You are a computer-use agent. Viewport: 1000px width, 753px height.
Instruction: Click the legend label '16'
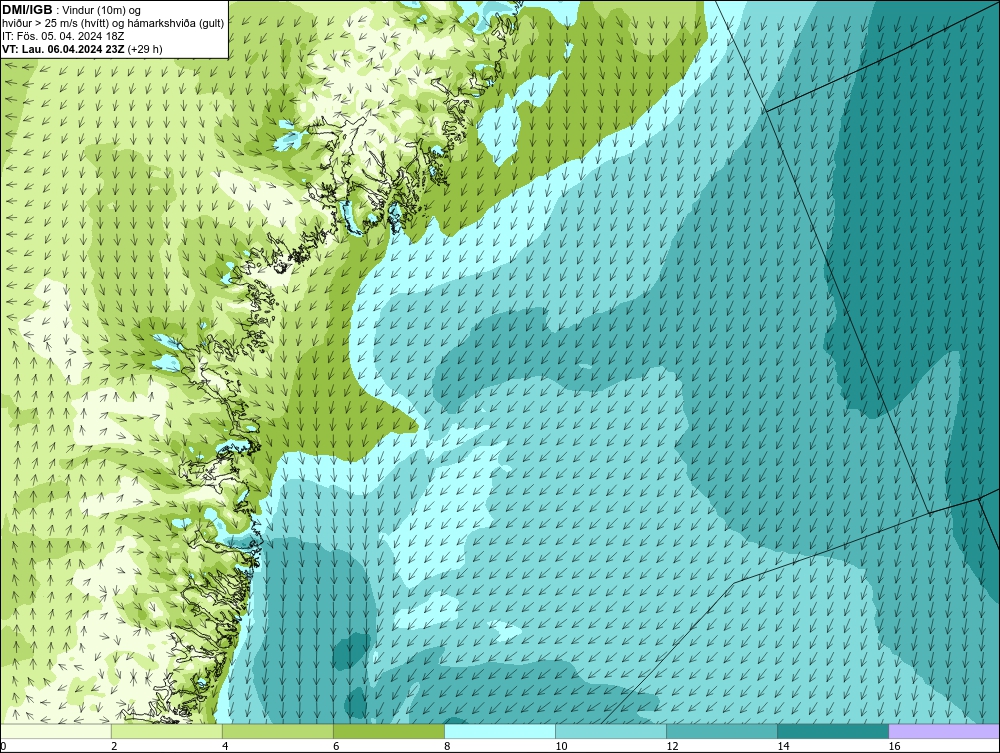894,746
